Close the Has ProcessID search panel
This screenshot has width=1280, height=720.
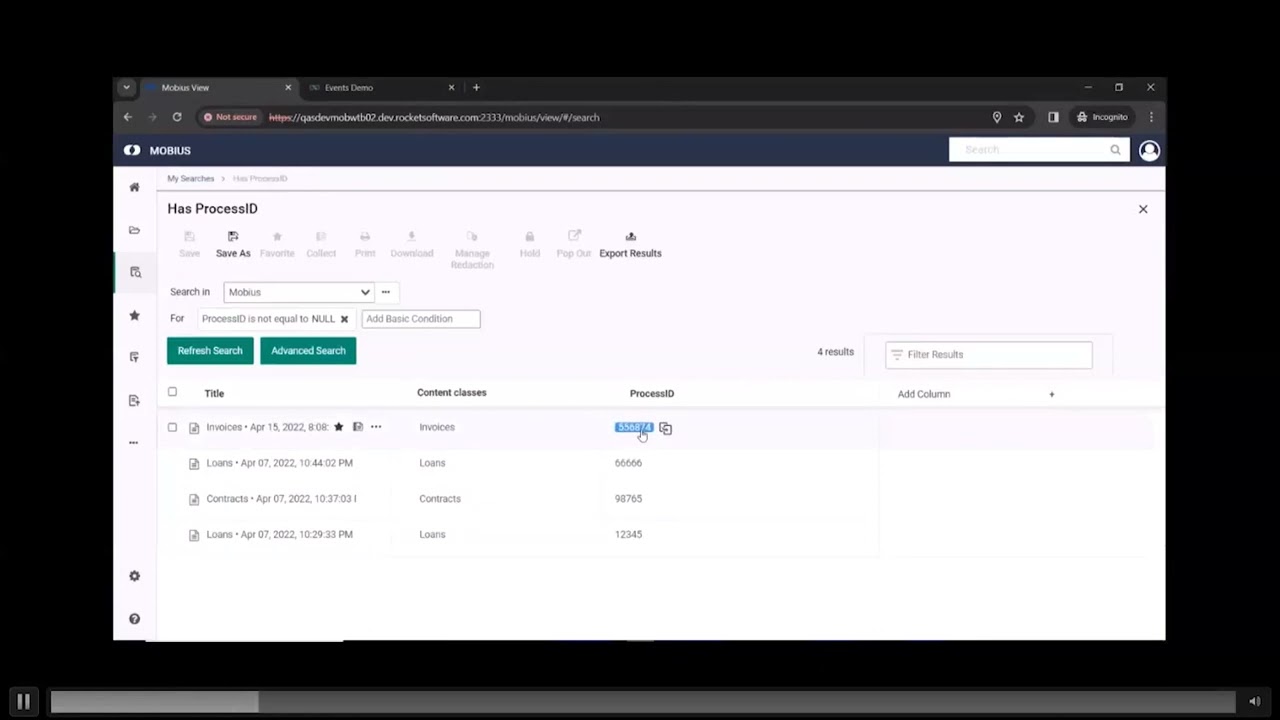click(1143, 209)
